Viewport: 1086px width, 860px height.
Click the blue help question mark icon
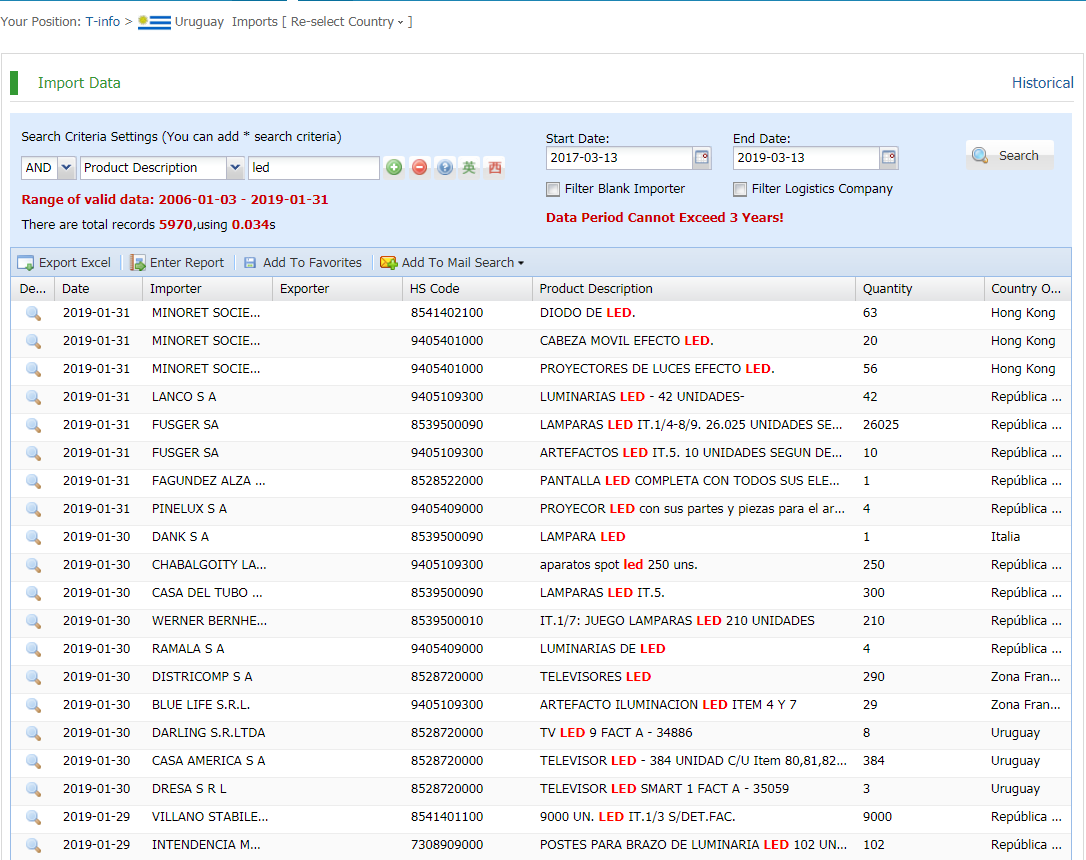tap(445, 168)
